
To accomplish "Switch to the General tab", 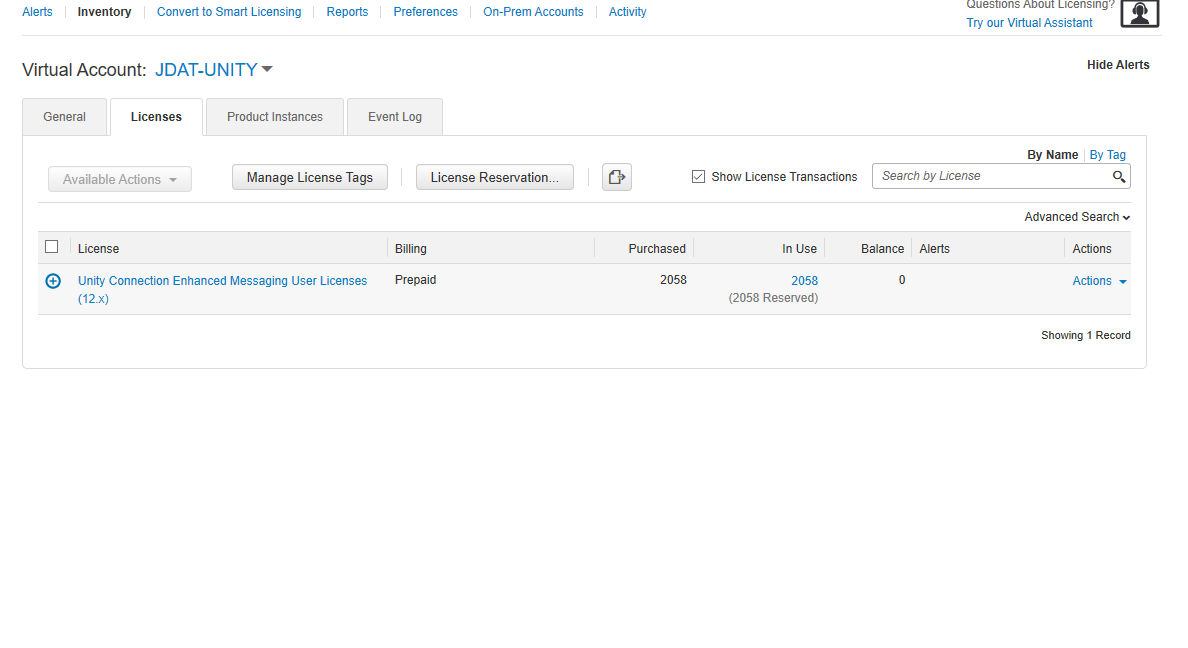I will pyautogui.click(x=64, y=116).
